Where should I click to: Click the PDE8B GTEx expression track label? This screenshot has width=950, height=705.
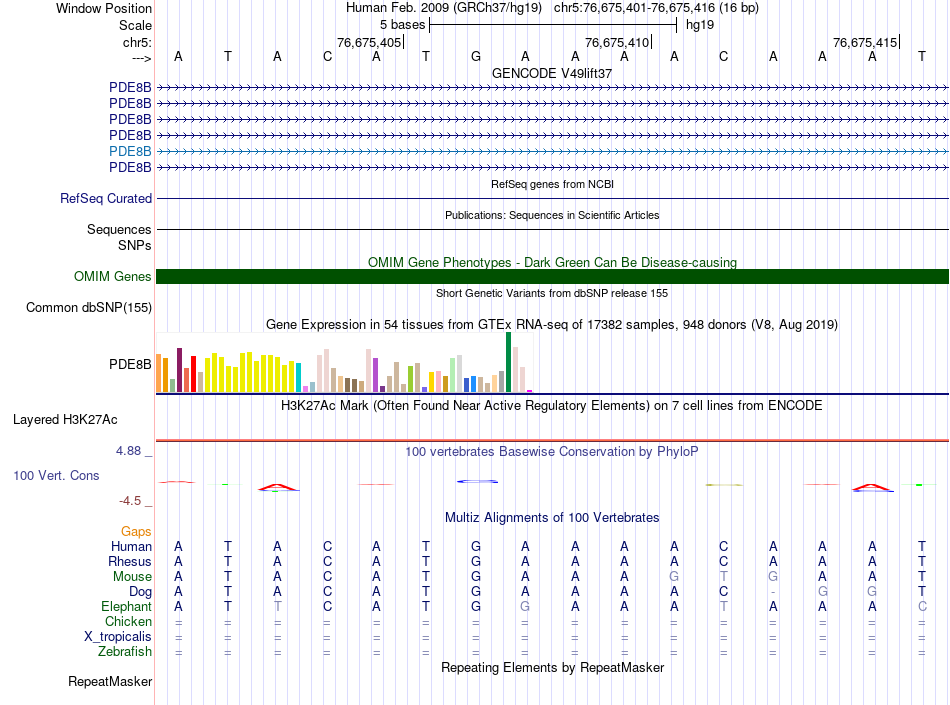tap(130, 365)
